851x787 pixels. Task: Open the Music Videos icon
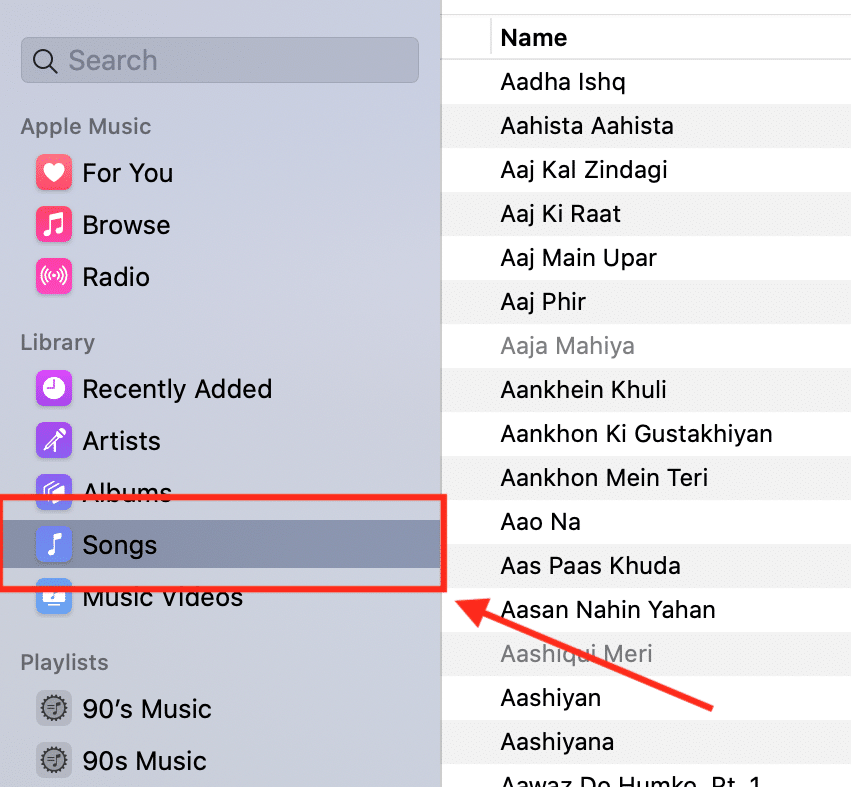click(53, 598)
